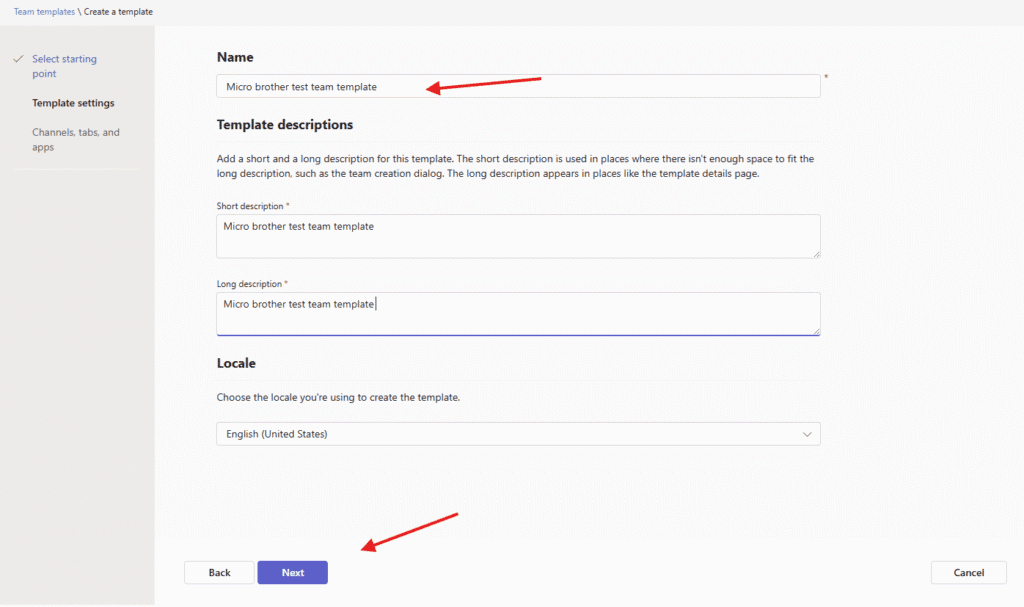
Task: Focus the template Name input field
Action: 517,87
